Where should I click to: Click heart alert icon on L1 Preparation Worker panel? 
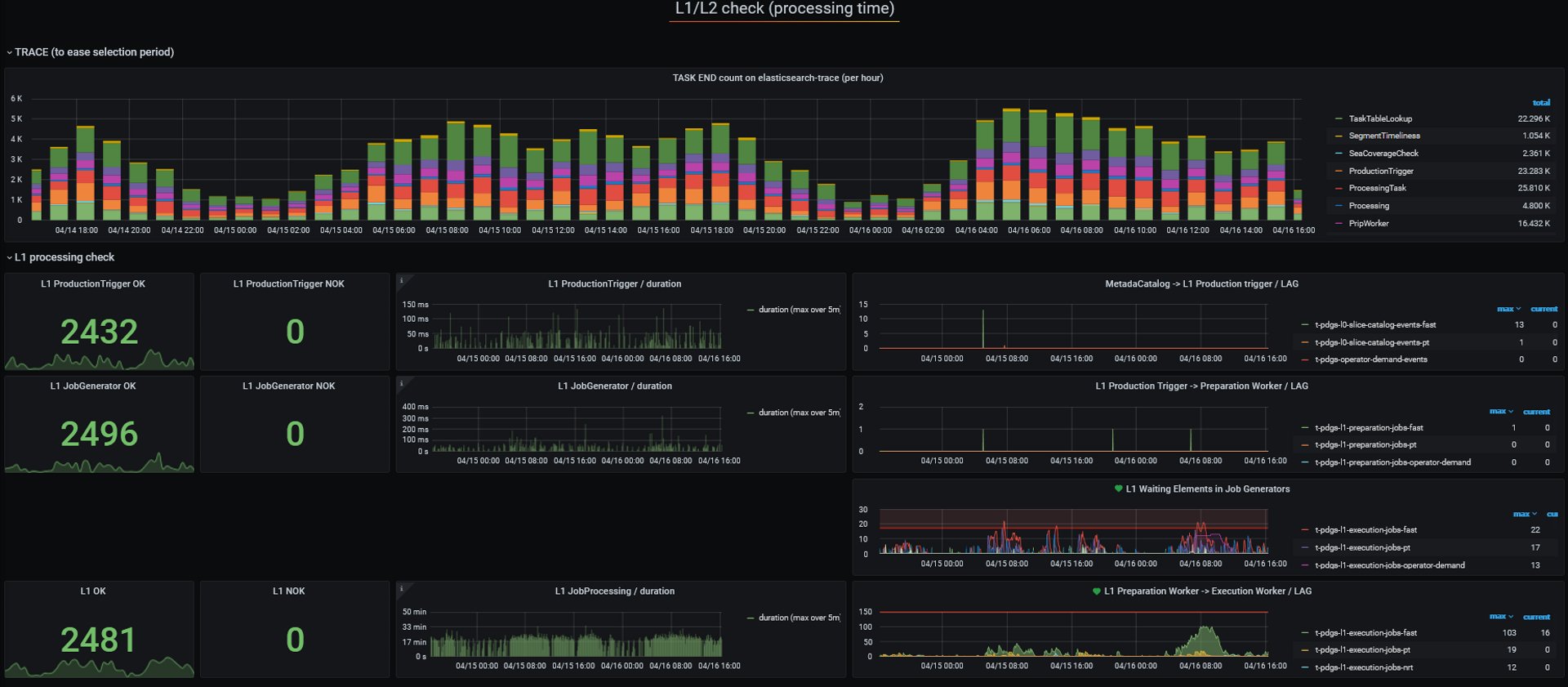[x=1097, y=591]
